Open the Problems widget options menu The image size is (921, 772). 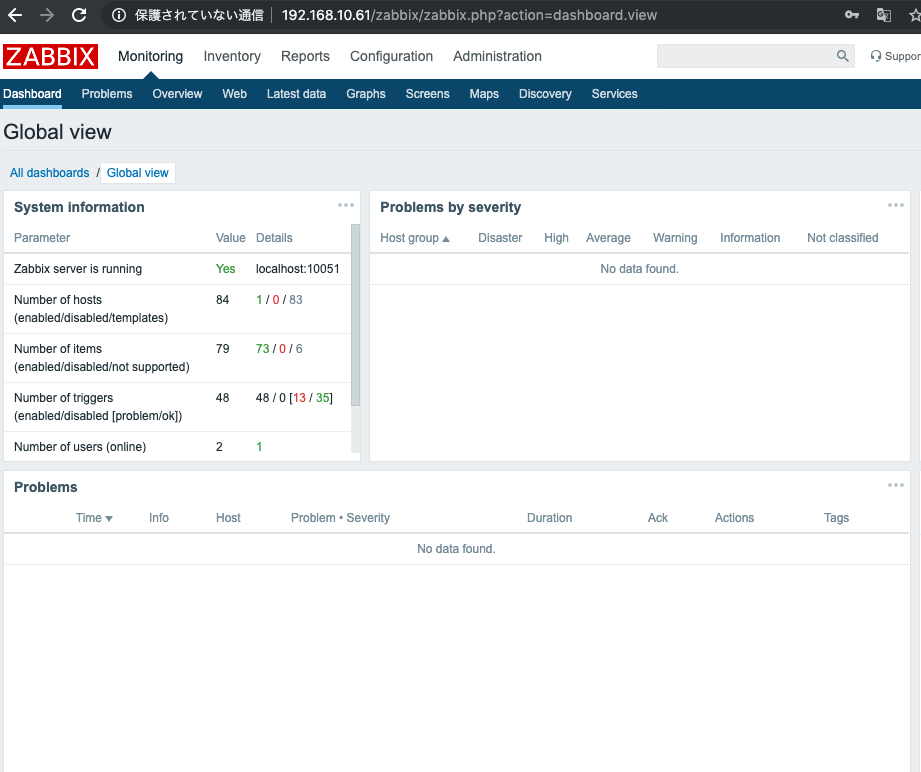tap(895, 485)
